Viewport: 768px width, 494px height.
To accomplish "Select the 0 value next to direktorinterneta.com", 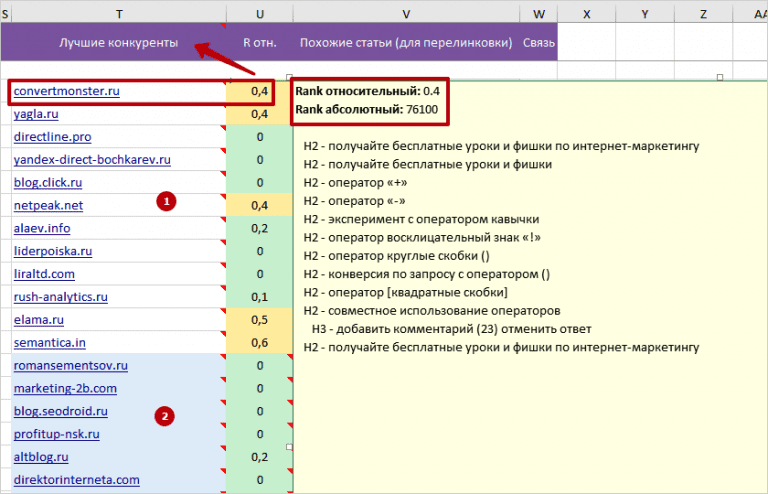I will [260, 480].
